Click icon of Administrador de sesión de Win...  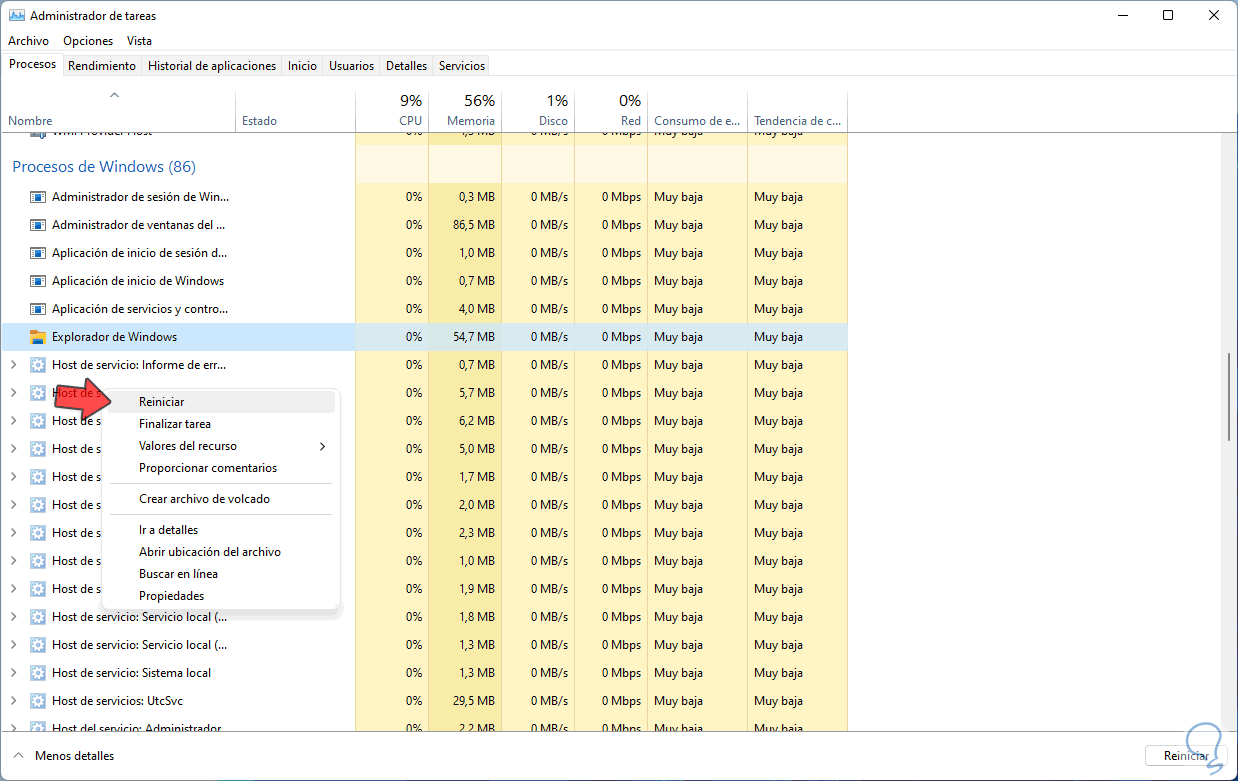38,197
